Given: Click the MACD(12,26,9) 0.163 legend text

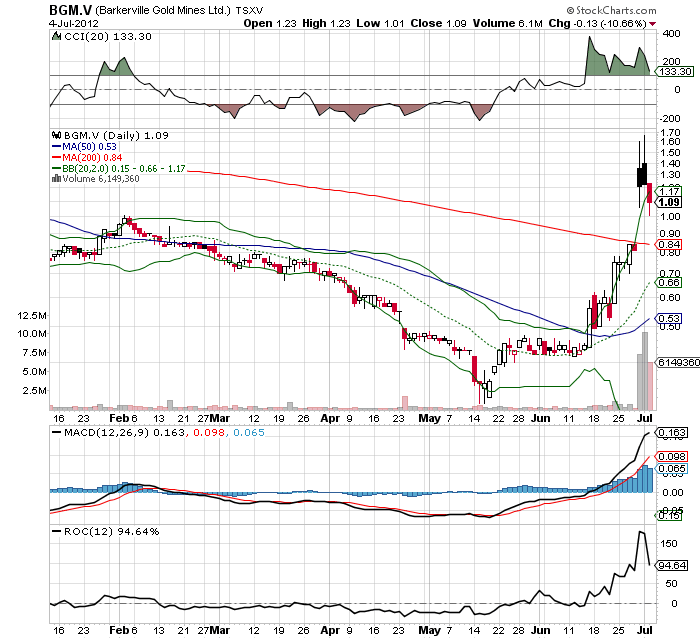Looking at the screenshot, I should coord(124,432).
